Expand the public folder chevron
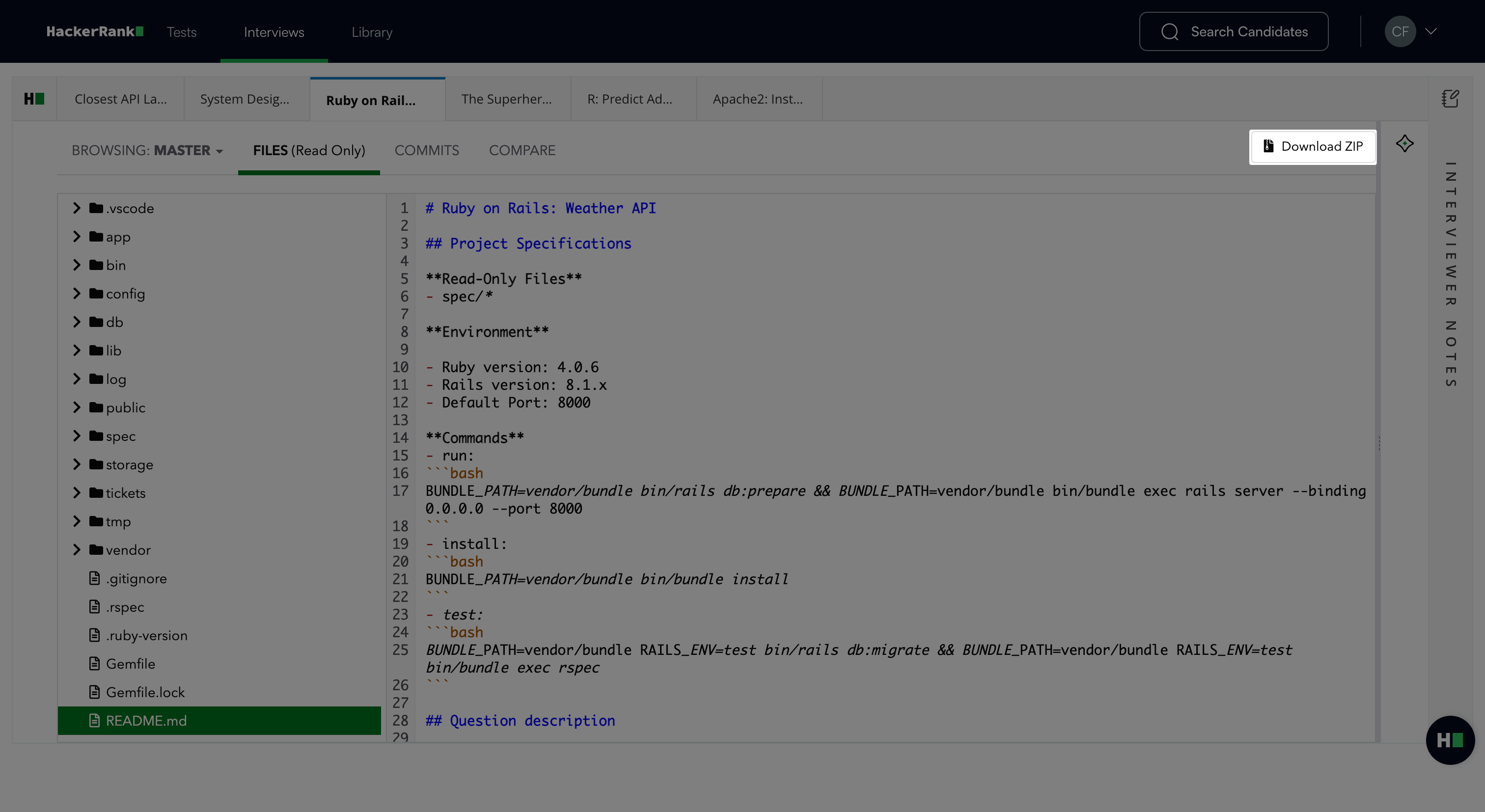Viewport: 1485px width, 812px height. (x=77, y=407)
